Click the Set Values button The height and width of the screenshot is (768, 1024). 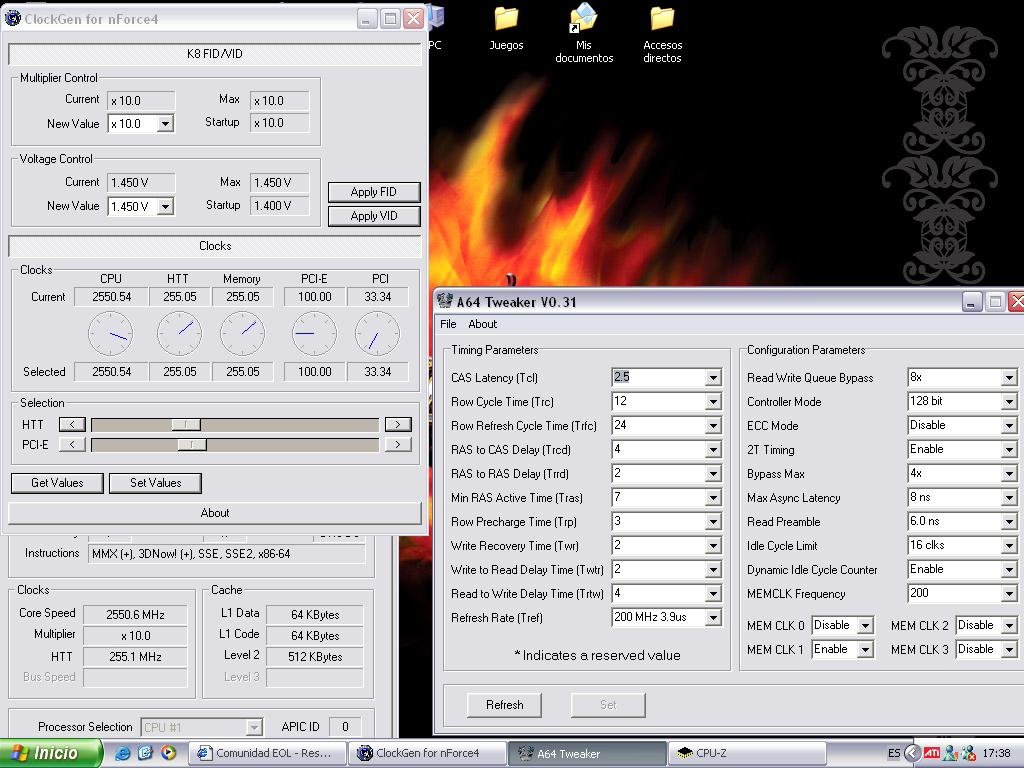pyautogui.click(x=155, y=483)
